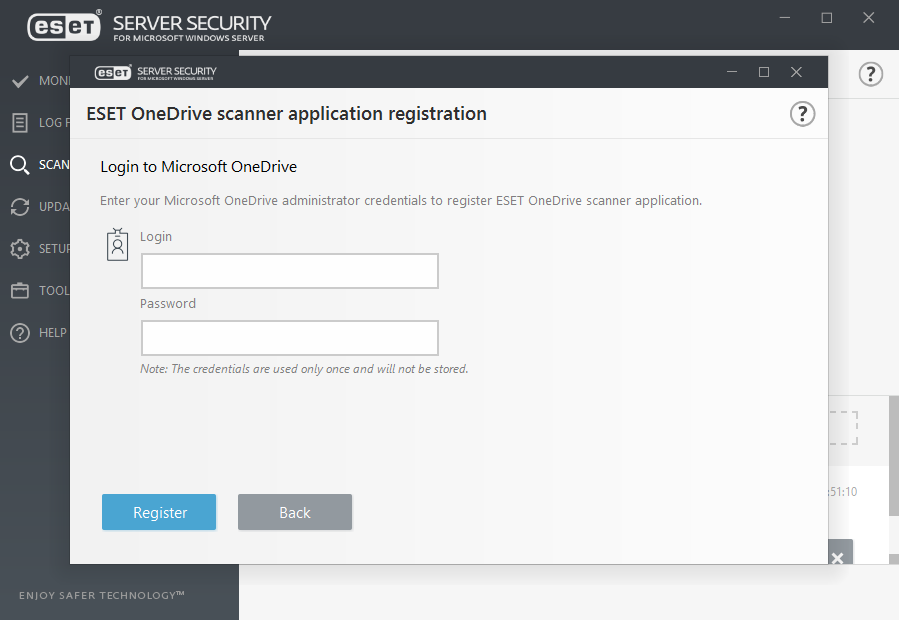Viewport: 899px width, 620px height.
Task: Open Log files sidebar icon
Action: tap(20, 123)
